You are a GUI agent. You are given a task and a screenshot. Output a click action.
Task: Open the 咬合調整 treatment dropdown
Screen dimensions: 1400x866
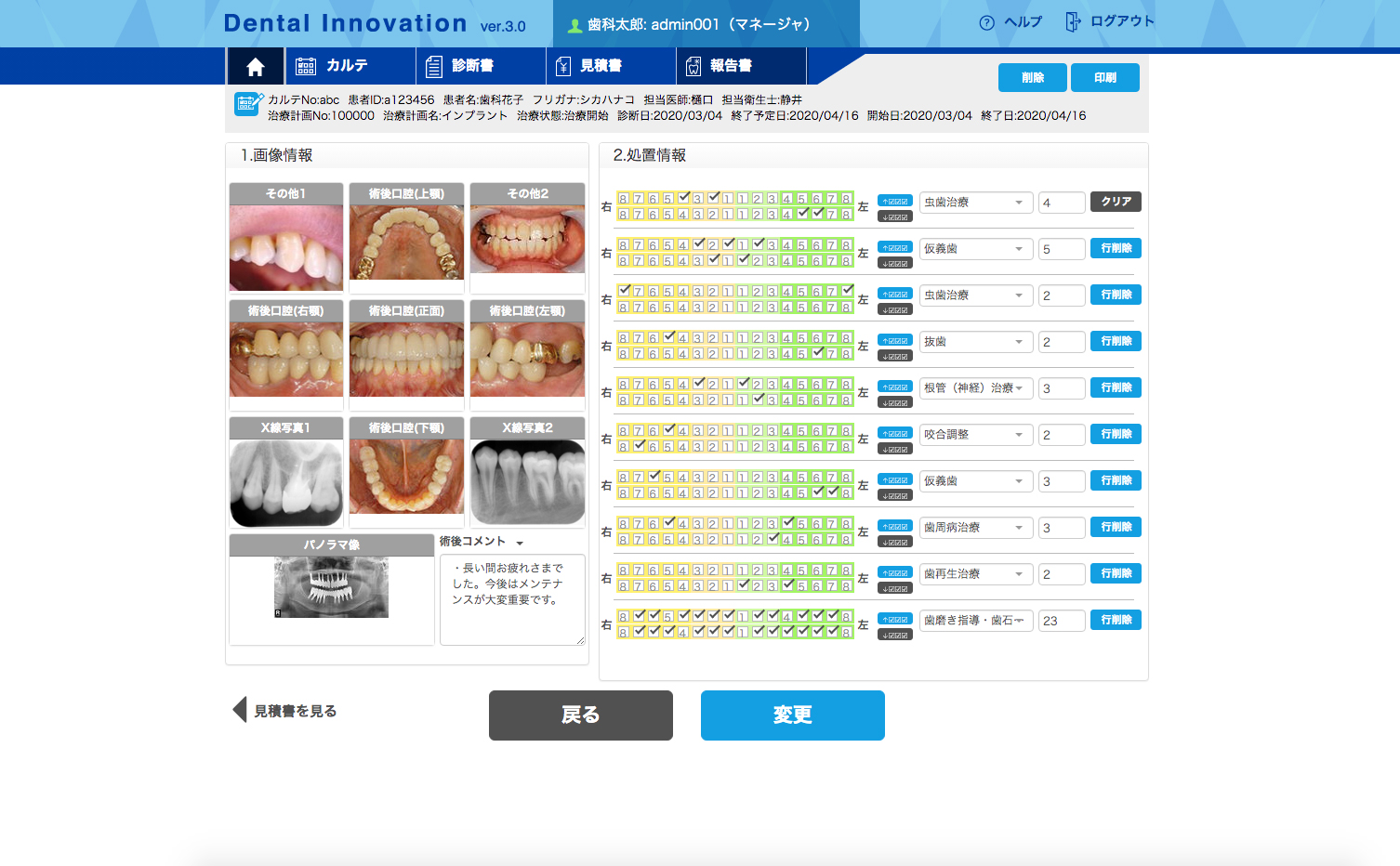[x=976, y=435]
